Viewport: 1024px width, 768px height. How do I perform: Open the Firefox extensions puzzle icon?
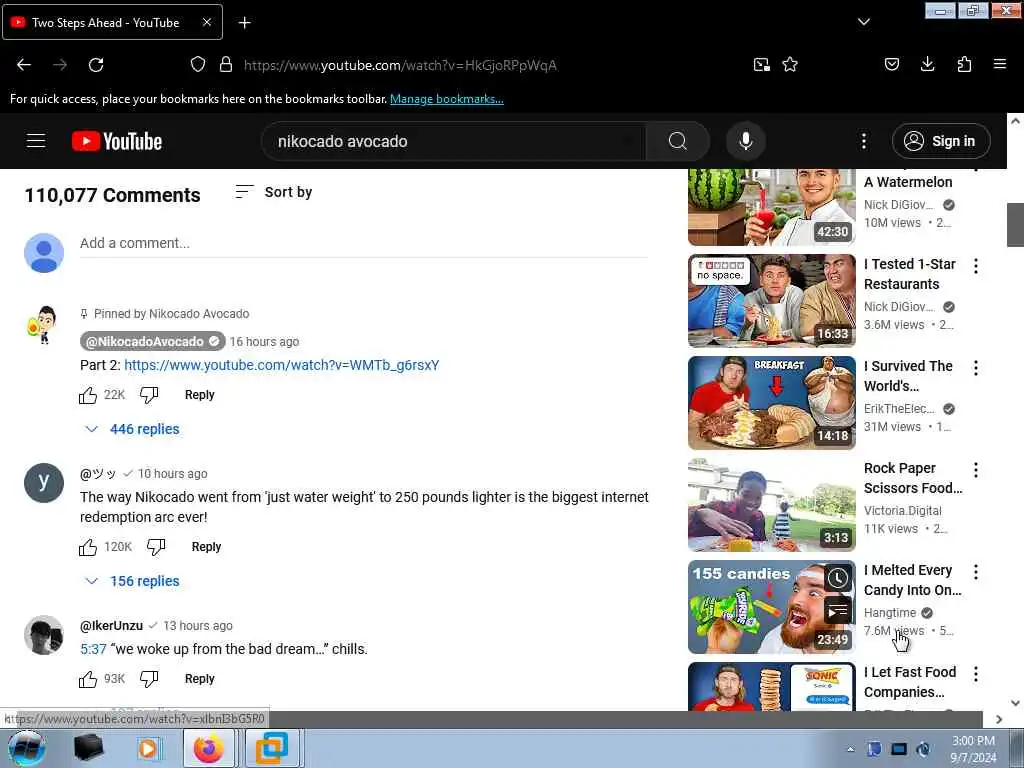click(x=964, y=64)
